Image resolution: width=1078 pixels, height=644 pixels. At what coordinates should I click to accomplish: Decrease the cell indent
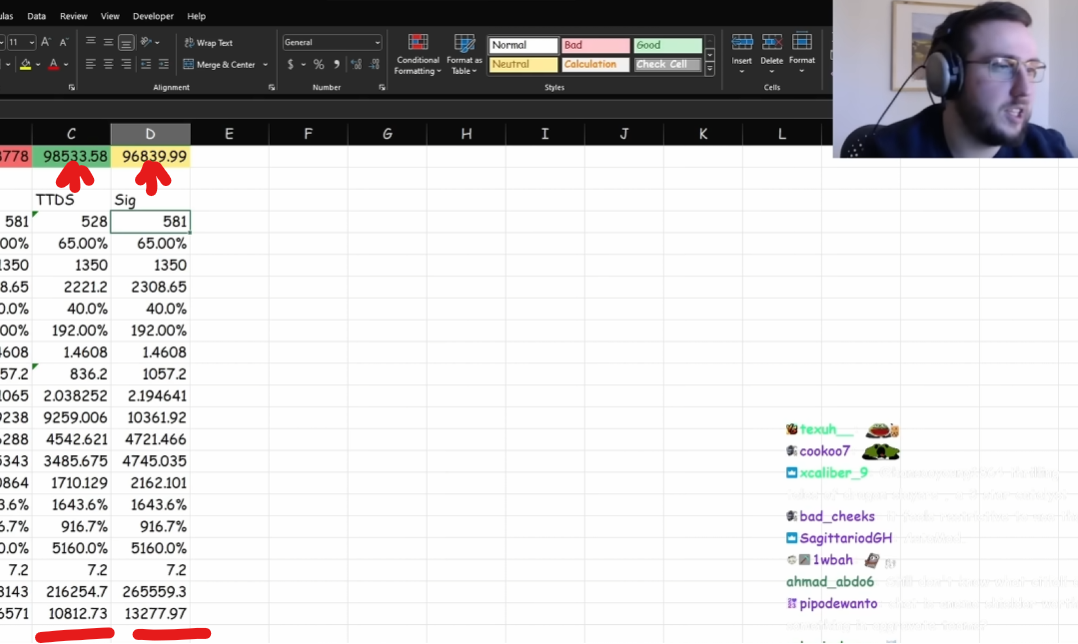pos(146,64)
